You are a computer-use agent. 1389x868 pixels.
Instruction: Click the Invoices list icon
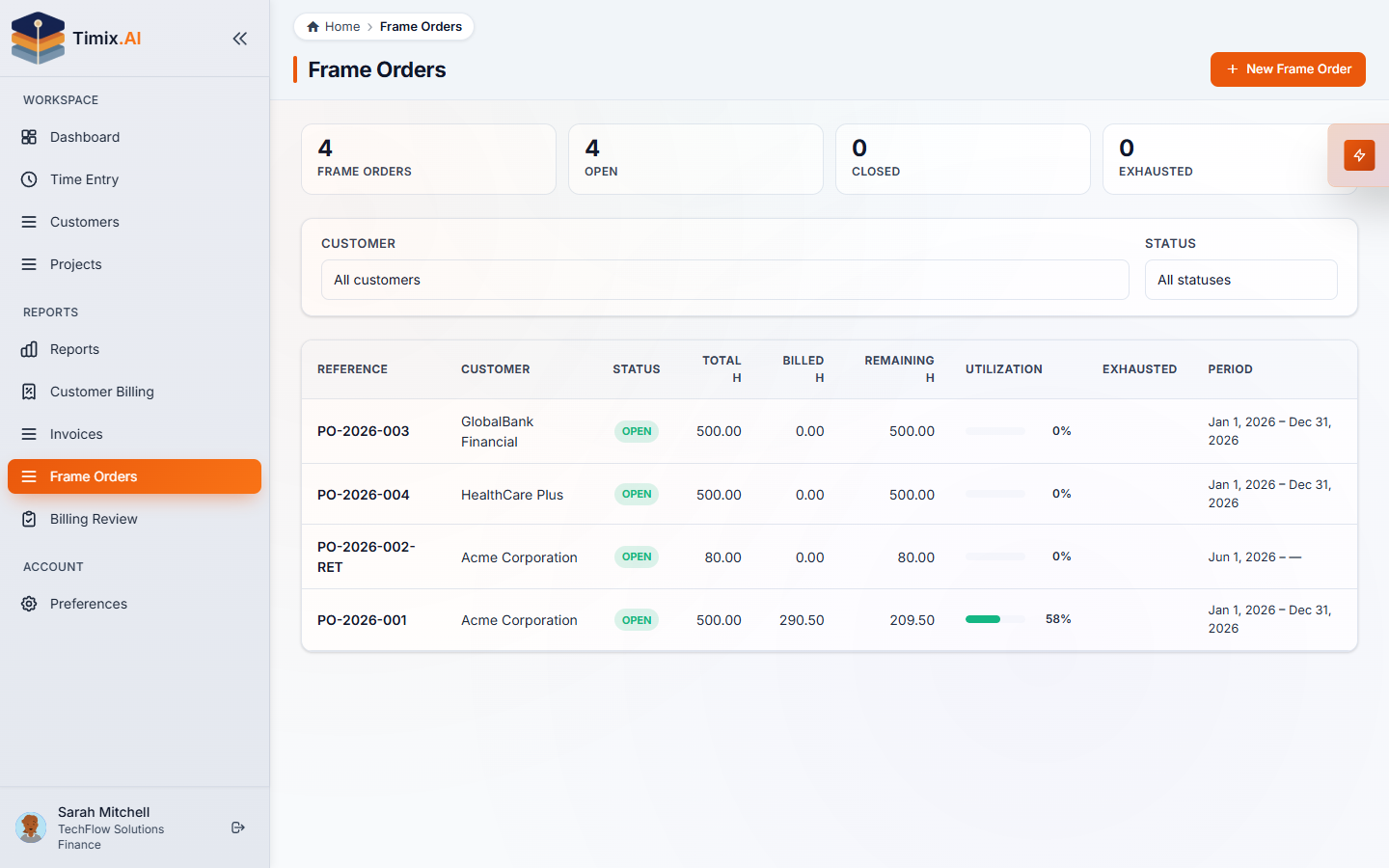pyautogui.click(x=29, y=434)
